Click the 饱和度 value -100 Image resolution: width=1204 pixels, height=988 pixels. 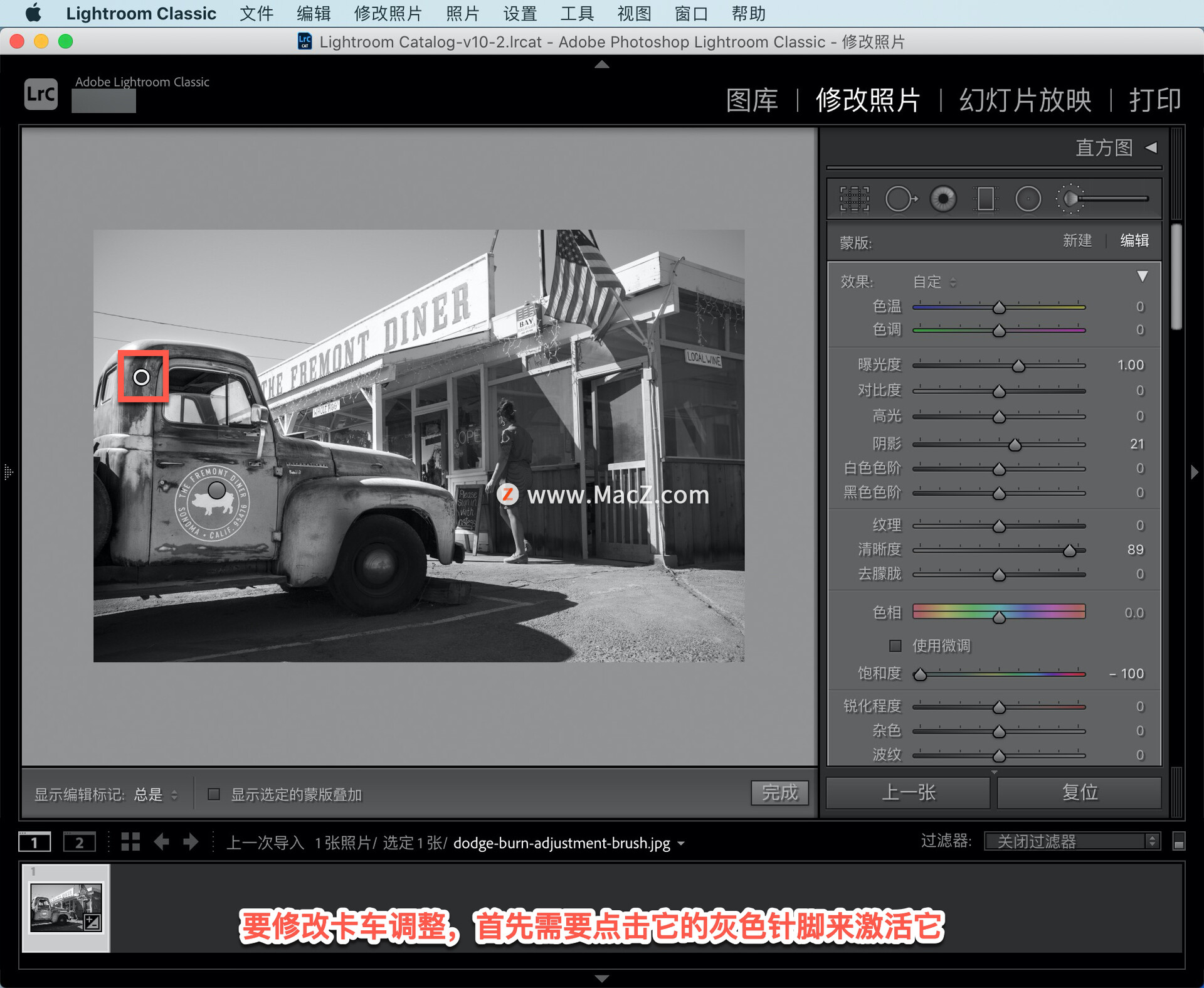1126,674
